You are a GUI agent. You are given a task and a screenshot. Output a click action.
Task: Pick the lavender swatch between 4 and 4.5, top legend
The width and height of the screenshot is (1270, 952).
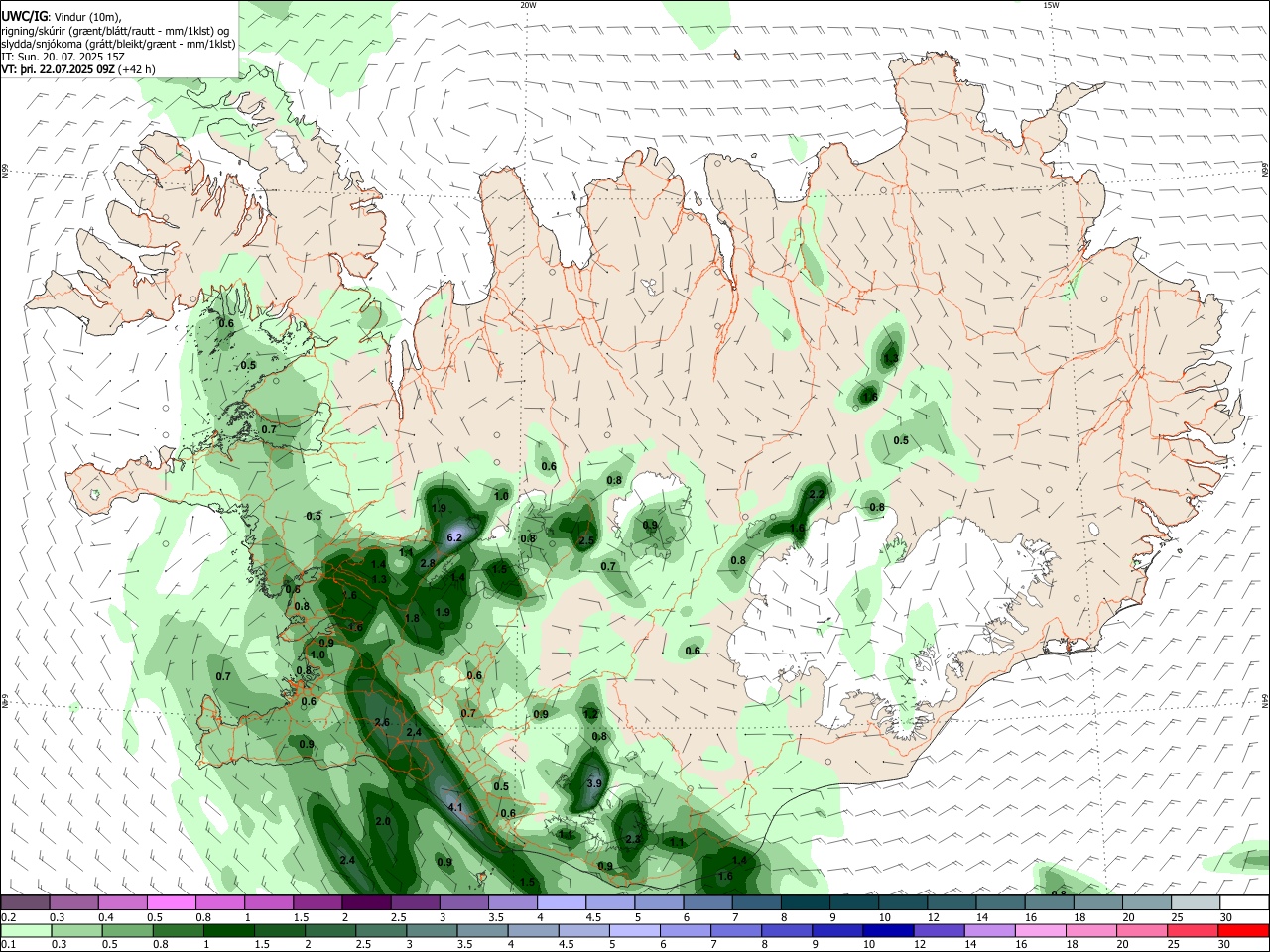coord(561,902)
